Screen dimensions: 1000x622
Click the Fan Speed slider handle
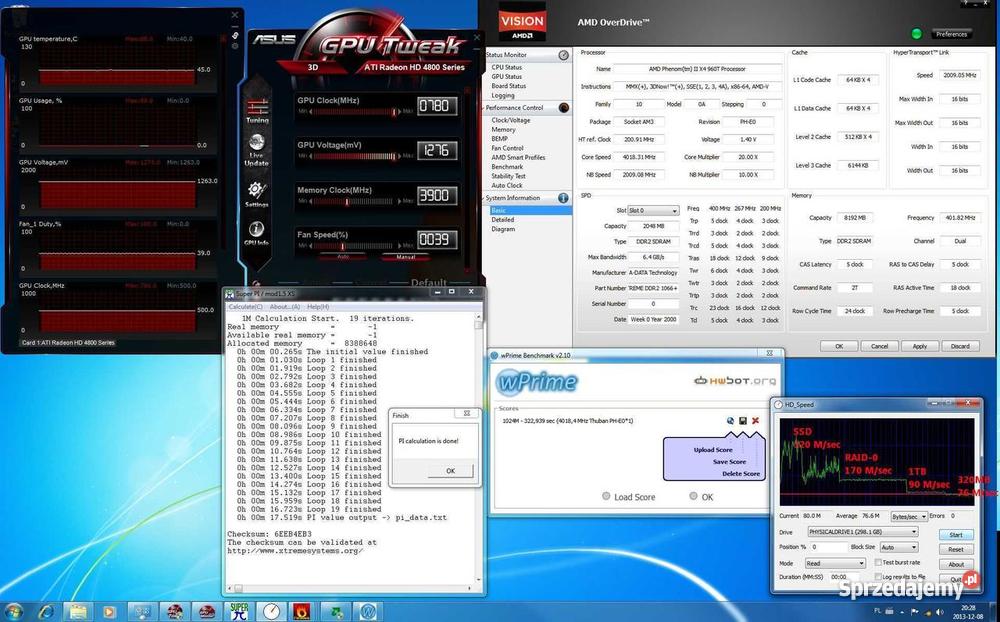tap(342, 246)
